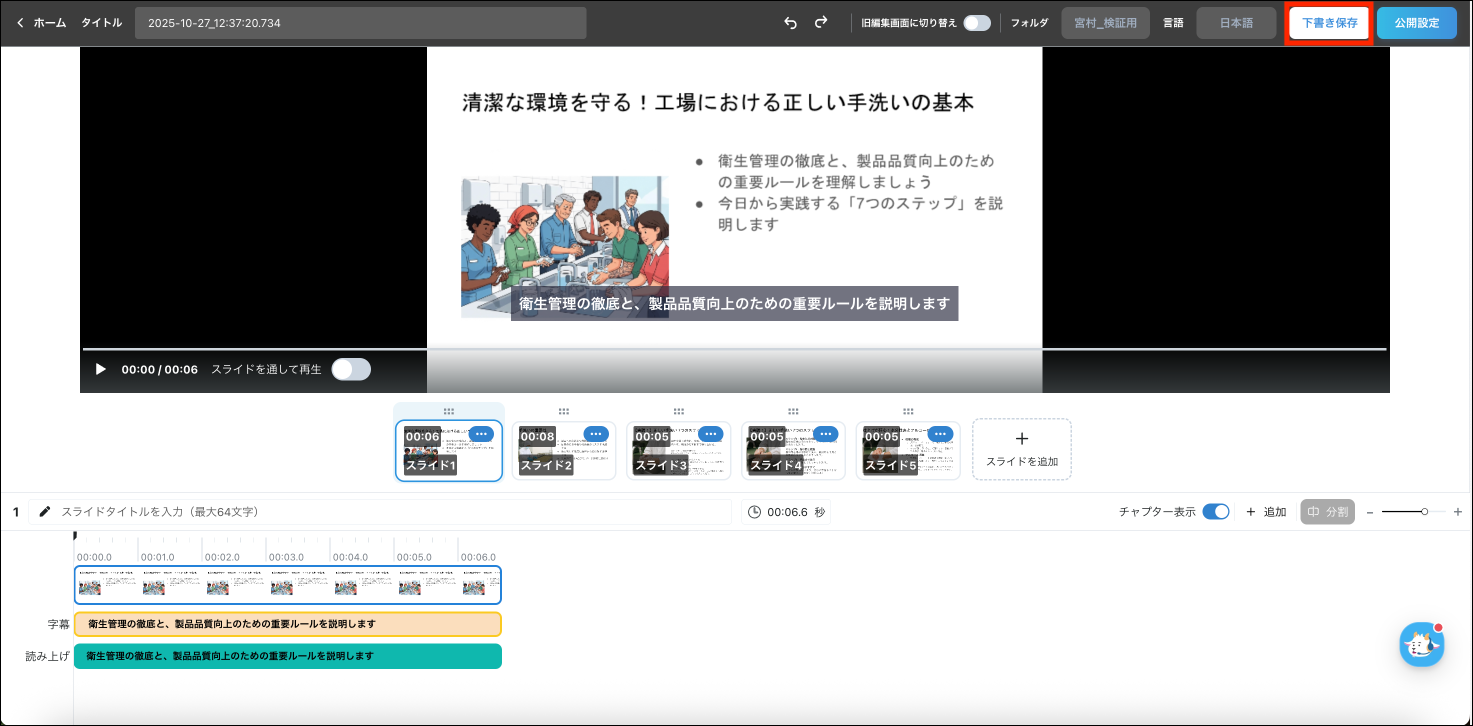Select the スライド4 thumbnail
The image size is (1473, 726).
(x=793, y=451)
